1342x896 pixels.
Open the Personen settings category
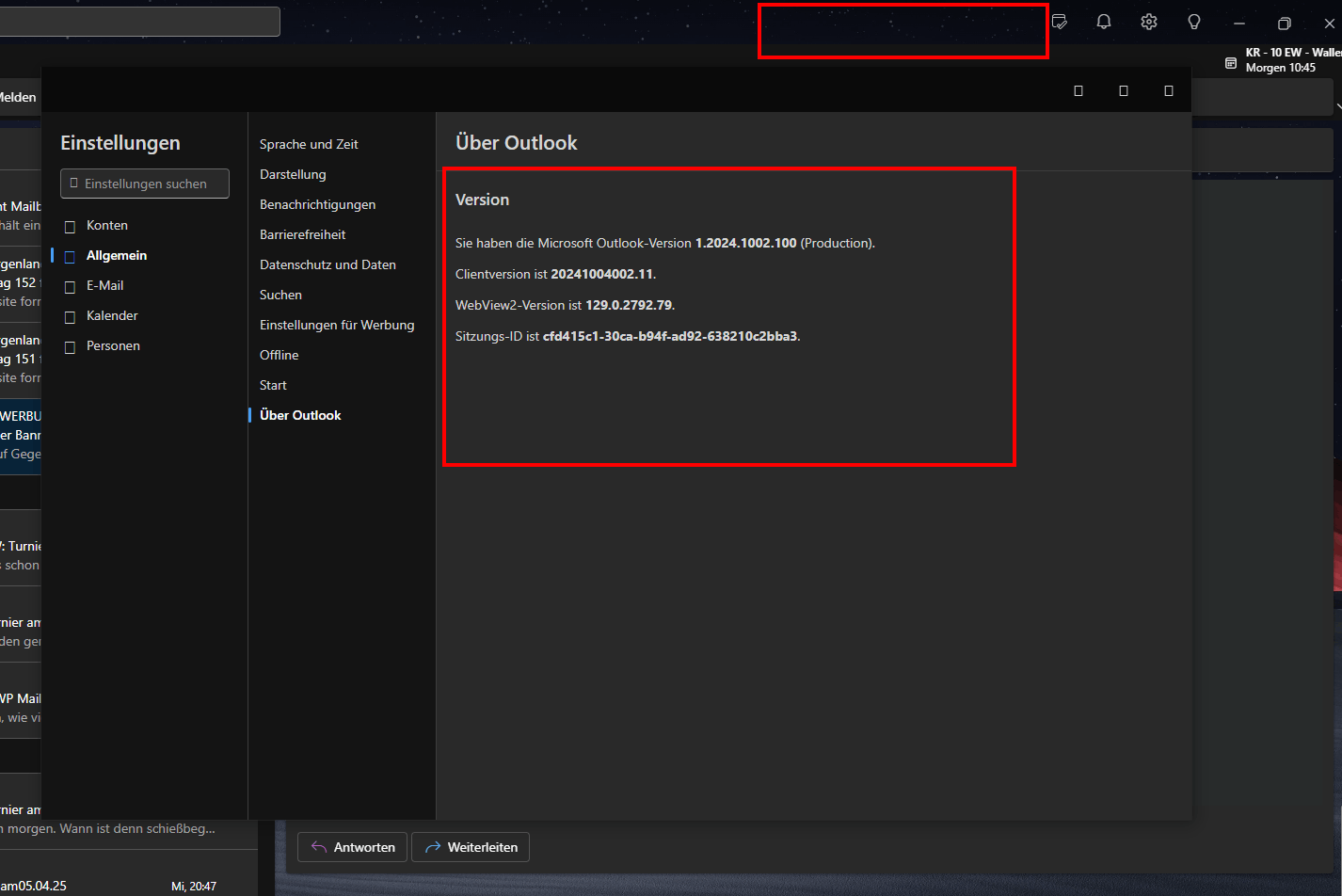pyautogui.click(x=113, y=345)
